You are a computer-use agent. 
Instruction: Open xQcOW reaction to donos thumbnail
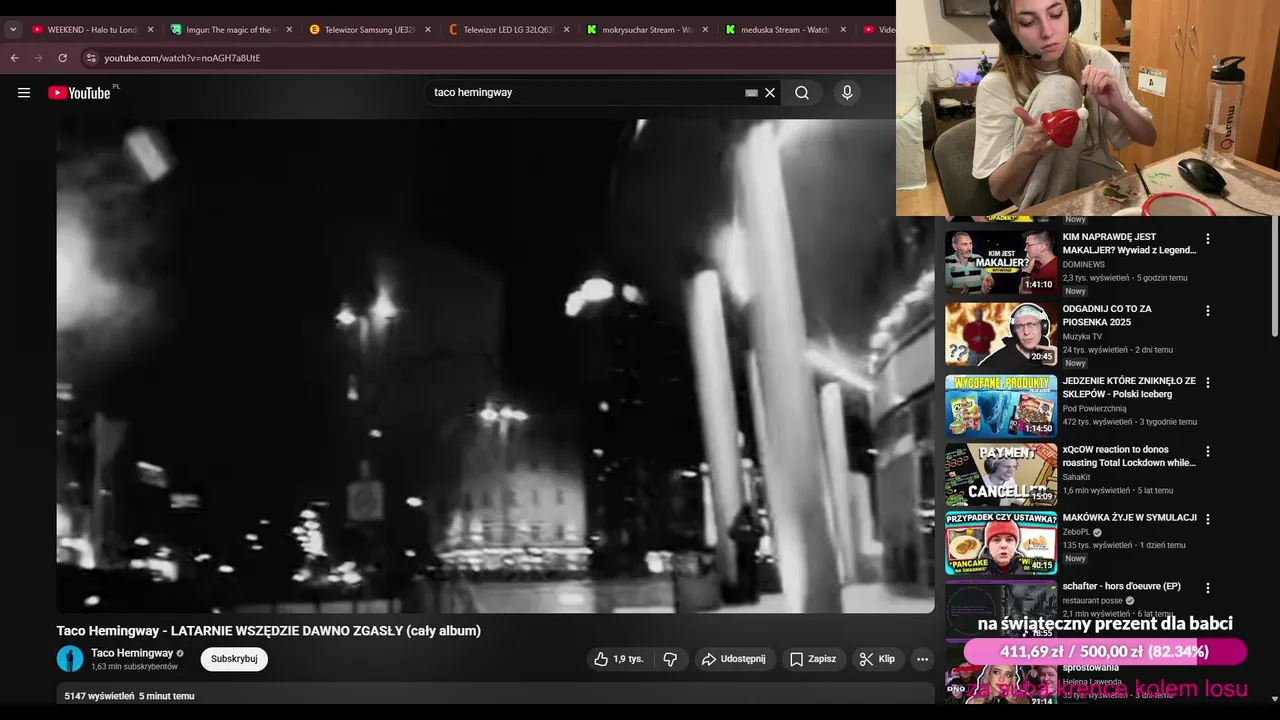point(1001,474)
